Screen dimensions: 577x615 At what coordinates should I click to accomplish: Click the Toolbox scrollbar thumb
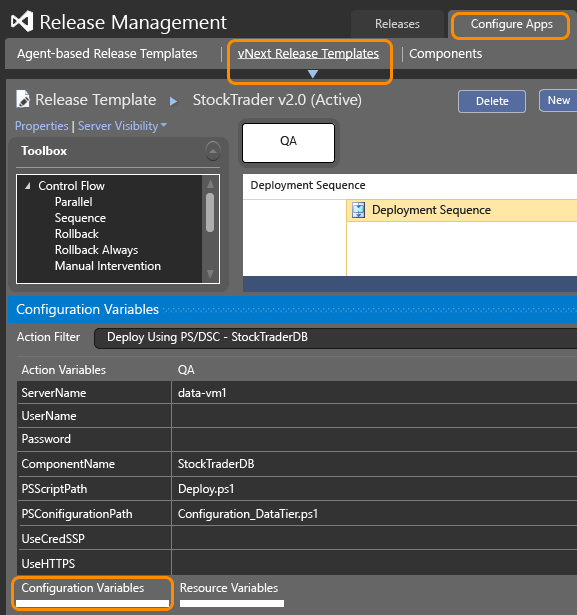point(210,212)
